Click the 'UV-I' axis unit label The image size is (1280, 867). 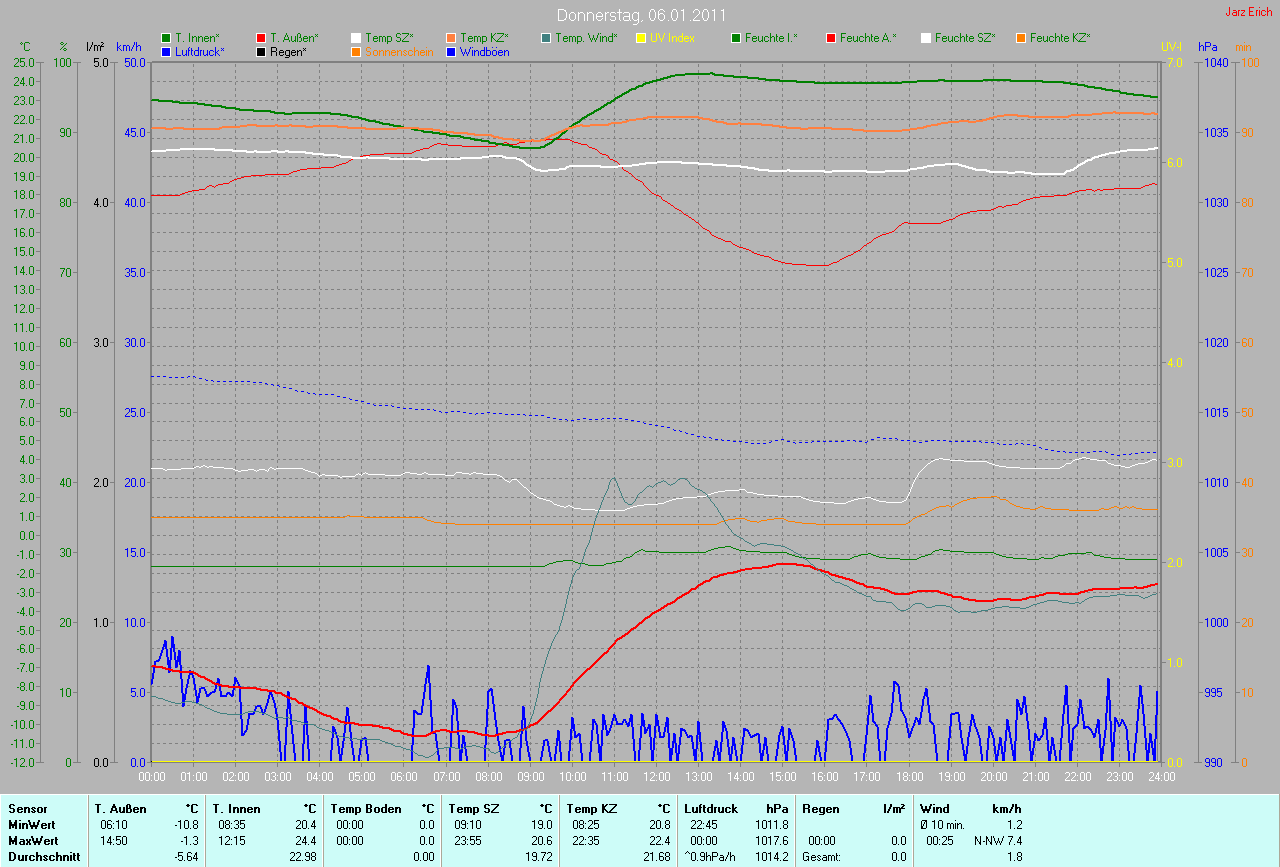(x=1171, y=47)
